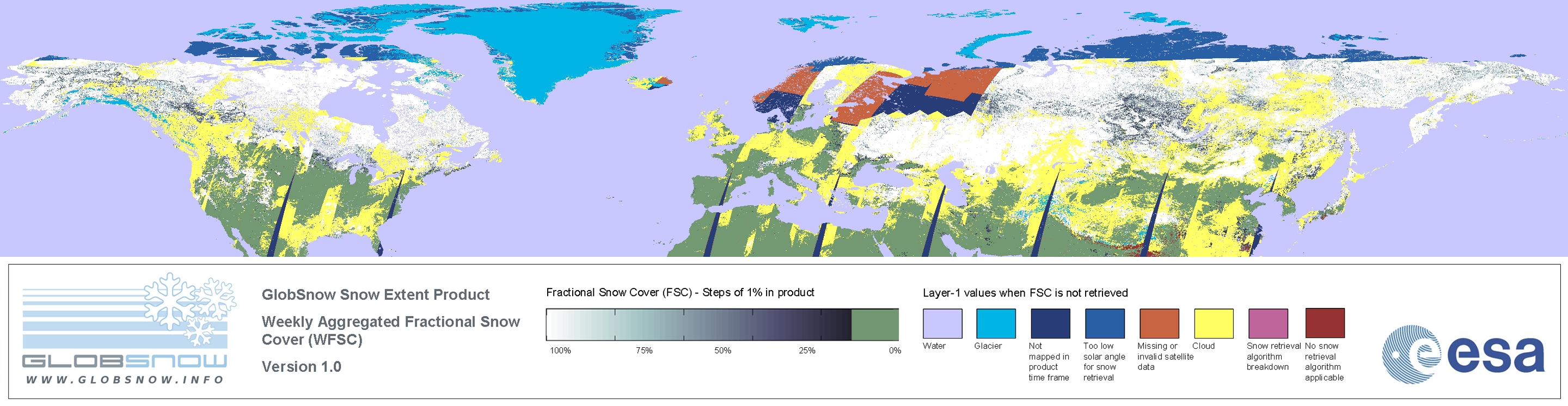1568x406 pixels.
Task: Click the yellow Cloud legend swatch
Action: click(1213, 323)
